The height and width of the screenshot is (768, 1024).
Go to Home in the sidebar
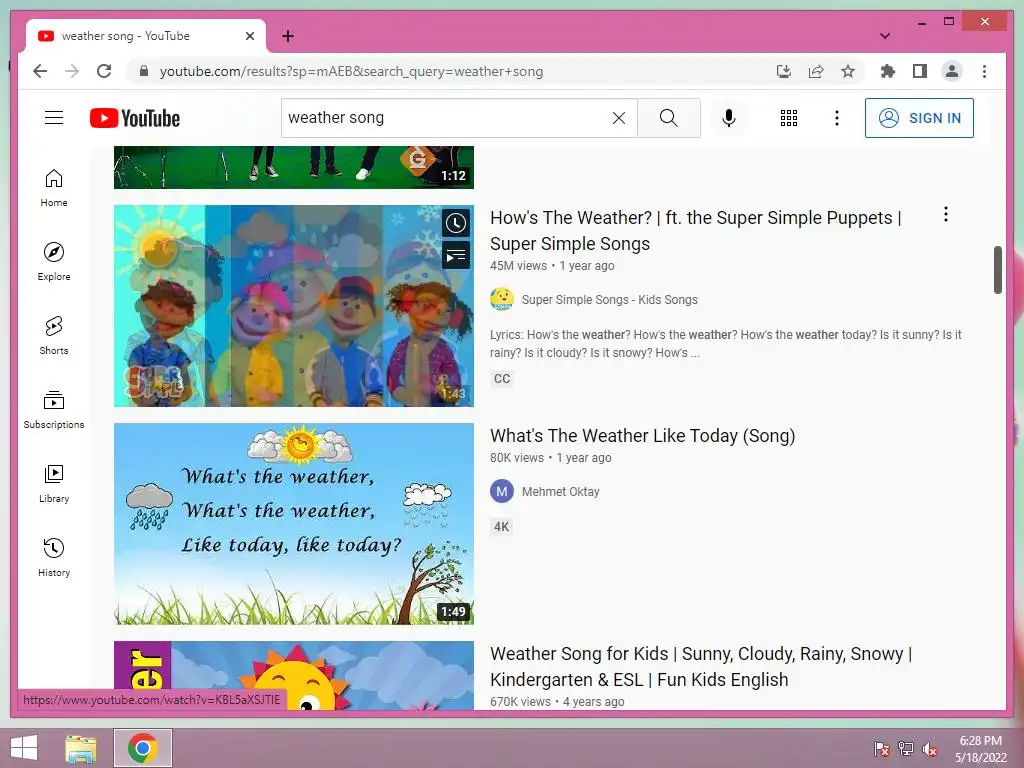point(54,188)
